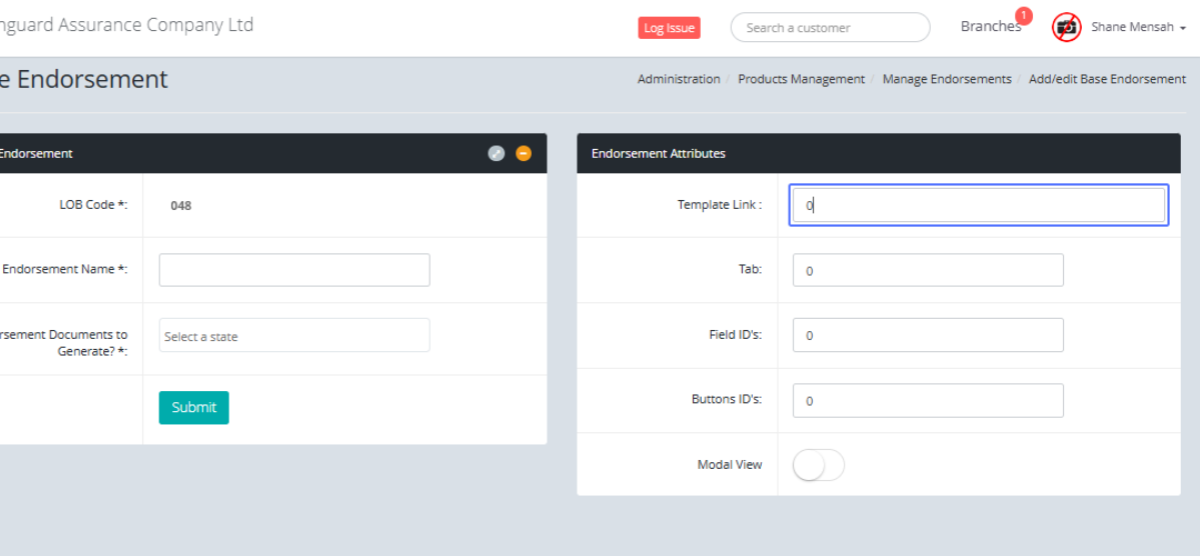
Task: Select the Tab input field
Action: tap(927, 270)
